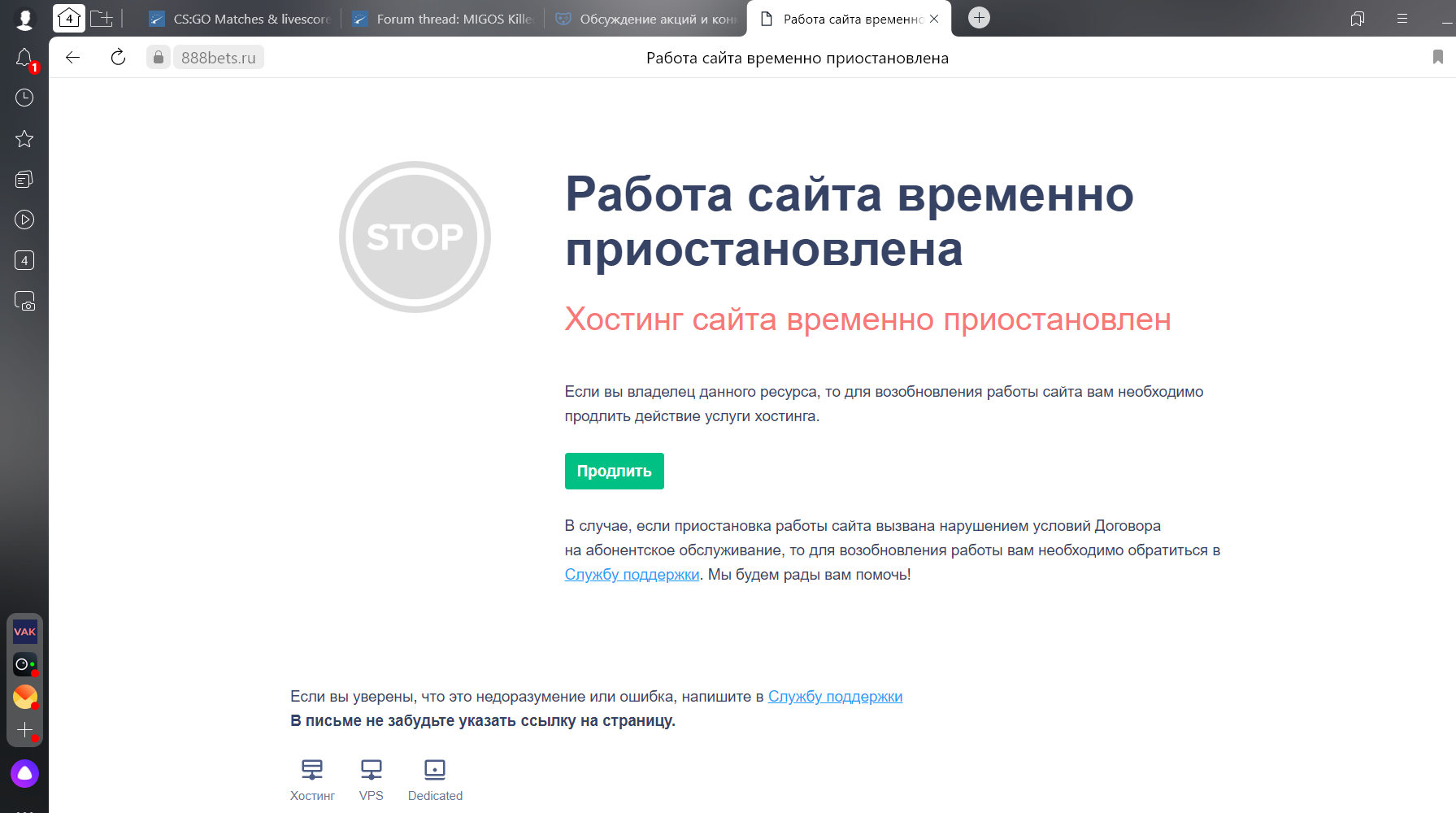
Task: Open tab counter showing 4 in sidebar
Action: pyautogui.click(x=24, y=260)
